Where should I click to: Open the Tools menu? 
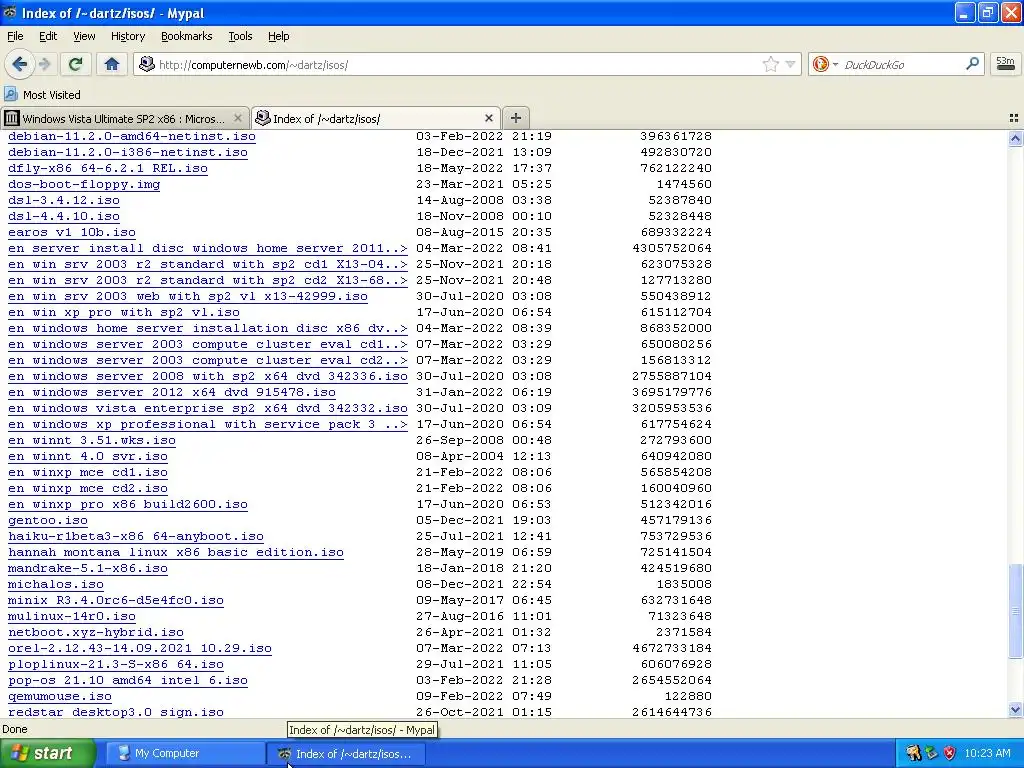click(240, 36)
